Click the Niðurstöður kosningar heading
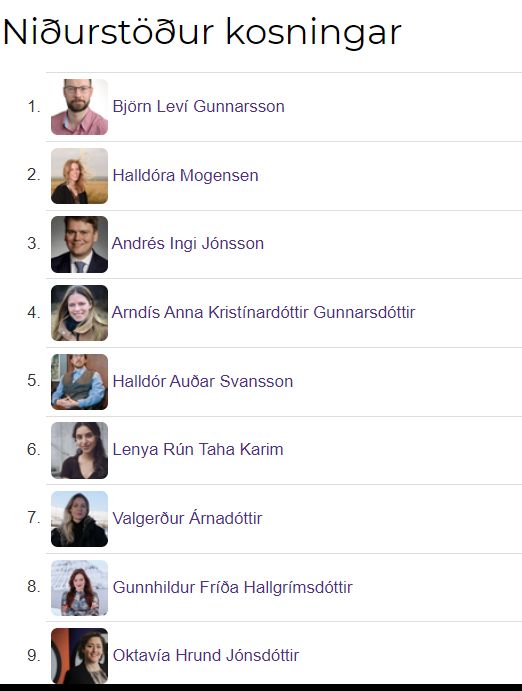This screenshot has height=691, width=522. pyautogui.click(x=202, y=32)
